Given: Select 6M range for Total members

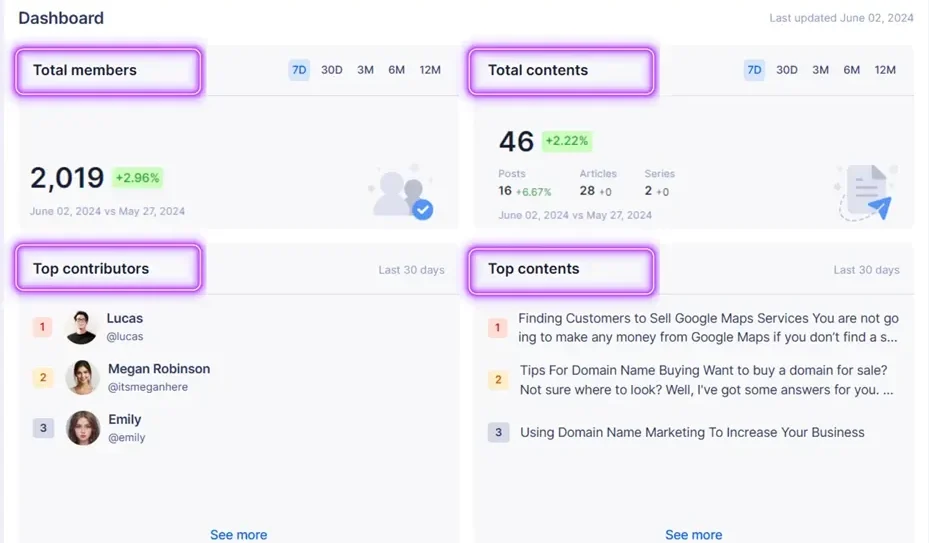Looking at the screenshot, I should [x=396, y=70].
